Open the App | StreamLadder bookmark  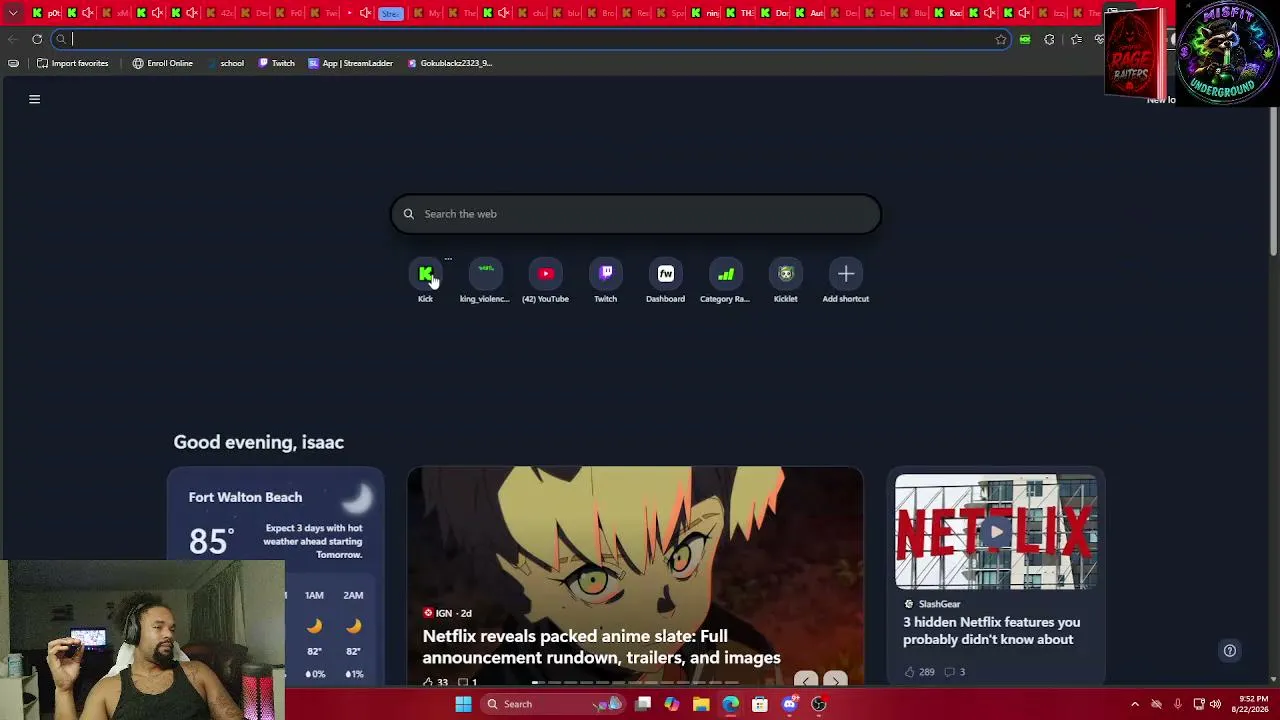(x=350, y=63)
